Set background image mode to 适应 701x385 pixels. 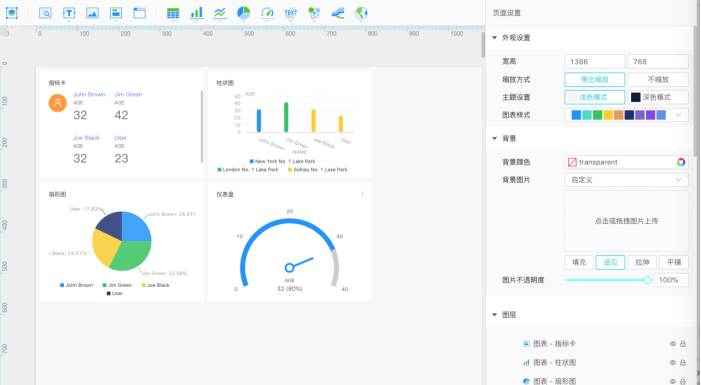tap(610, 262)
